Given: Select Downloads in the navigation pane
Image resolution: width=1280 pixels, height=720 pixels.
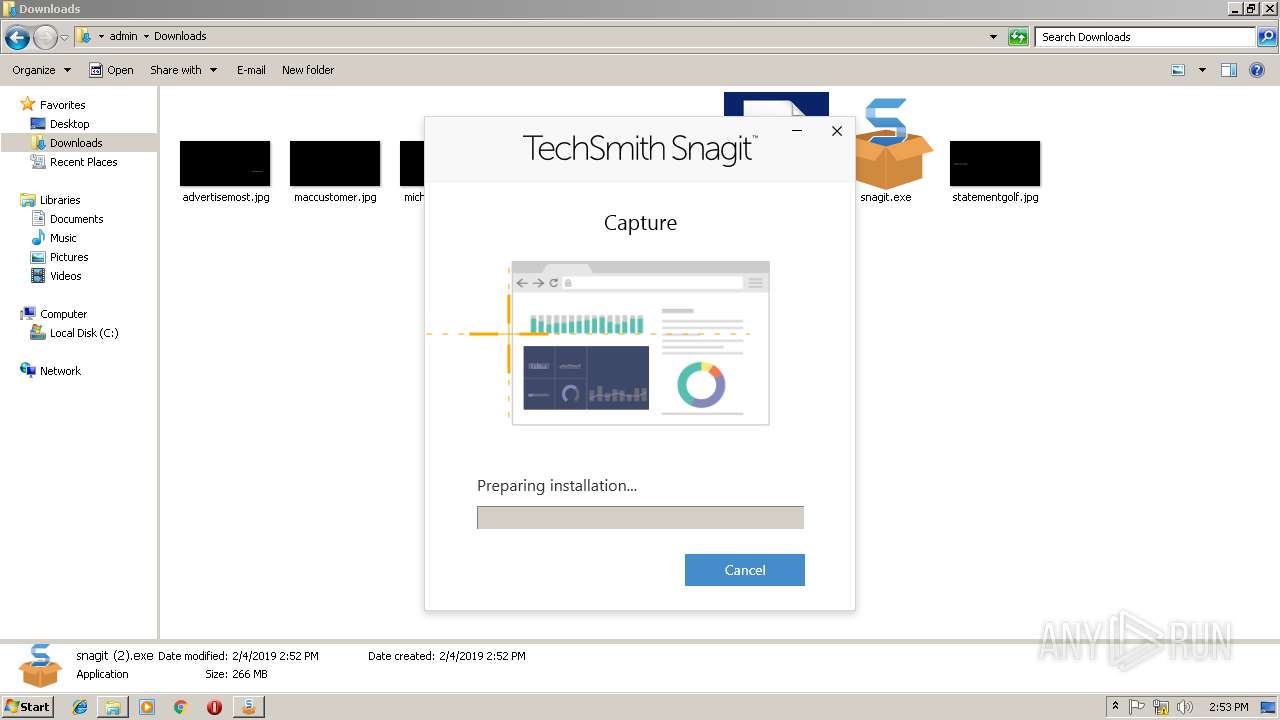Looking at the screenshot, I should point(76,143).
